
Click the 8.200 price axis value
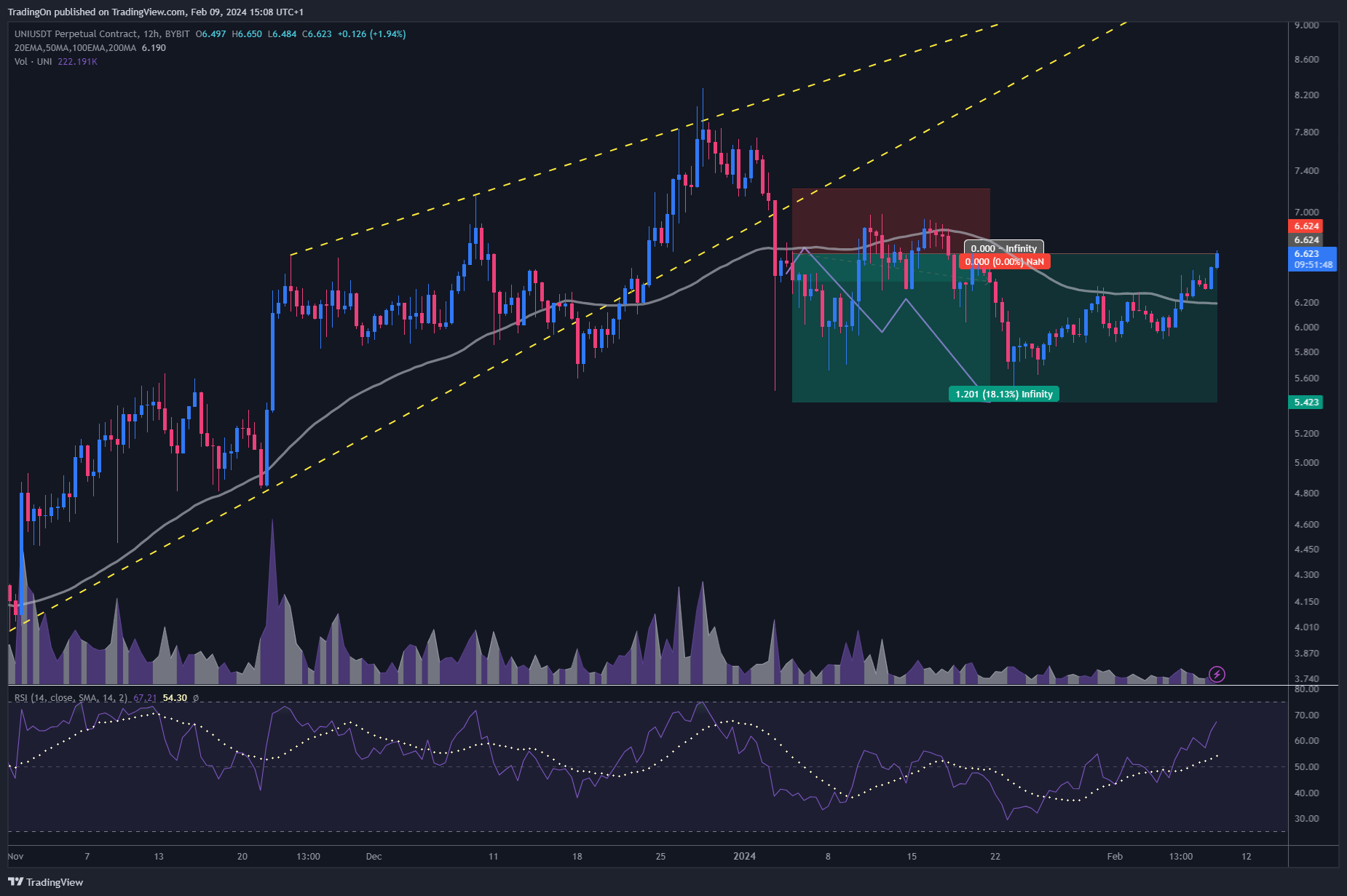pos(1307,95)
